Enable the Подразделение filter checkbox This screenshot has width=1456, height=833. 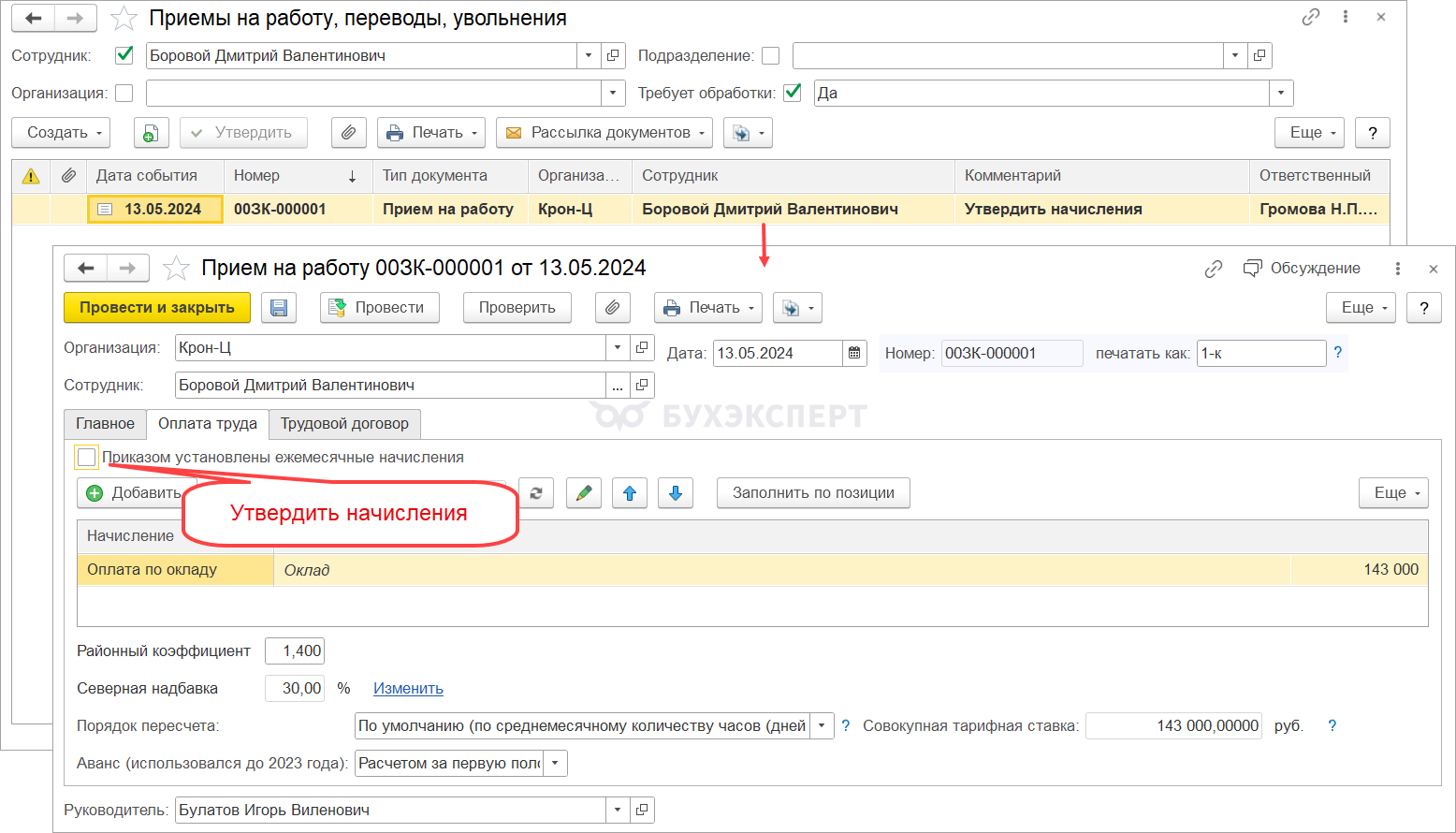pos(770,55)
